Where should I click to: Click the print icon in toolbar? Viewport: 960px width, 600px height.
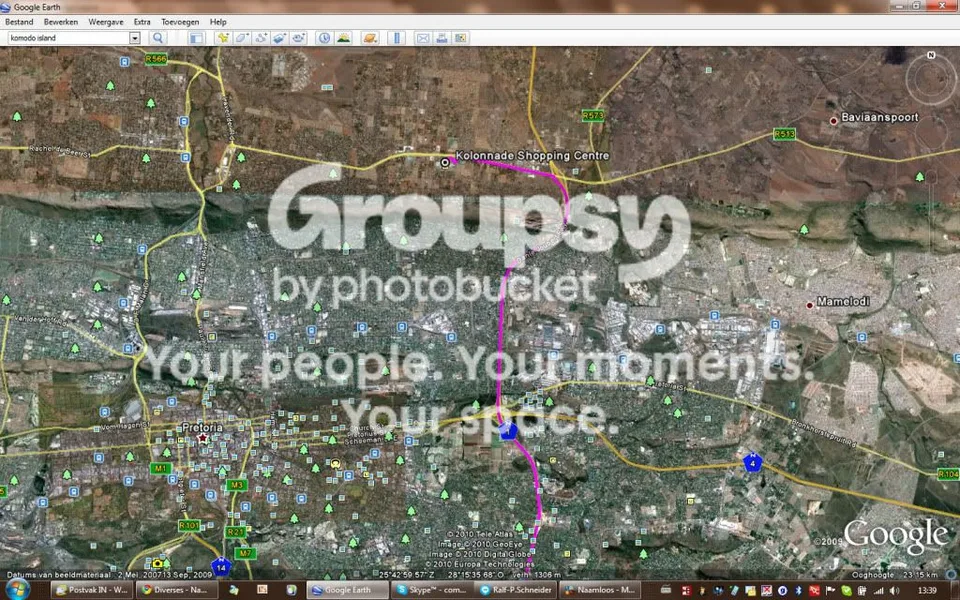click(441, 38)
